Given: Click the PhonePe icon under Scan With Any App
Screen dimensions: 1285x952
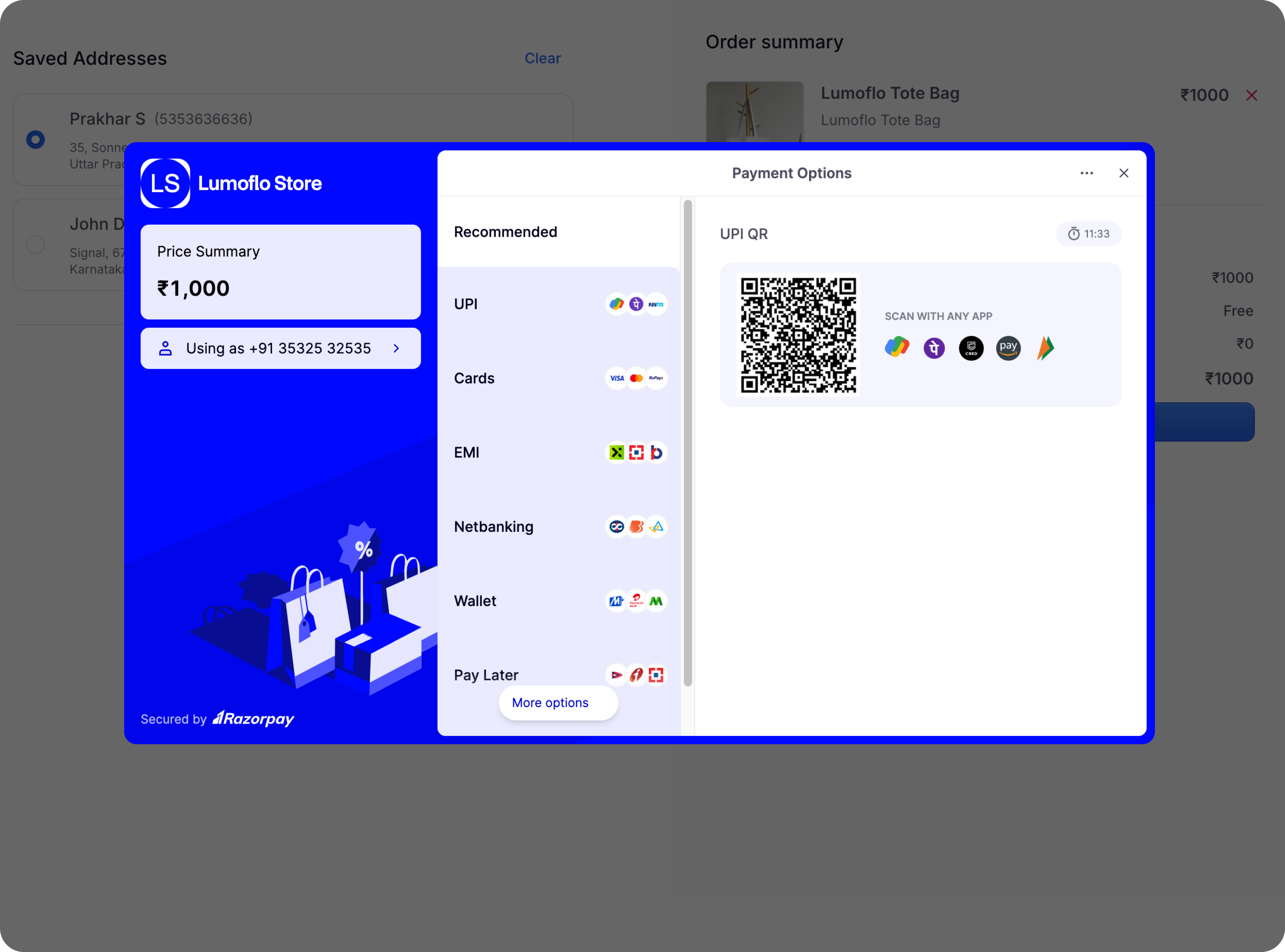Looking at the screenshot, I should pos(934,348).
